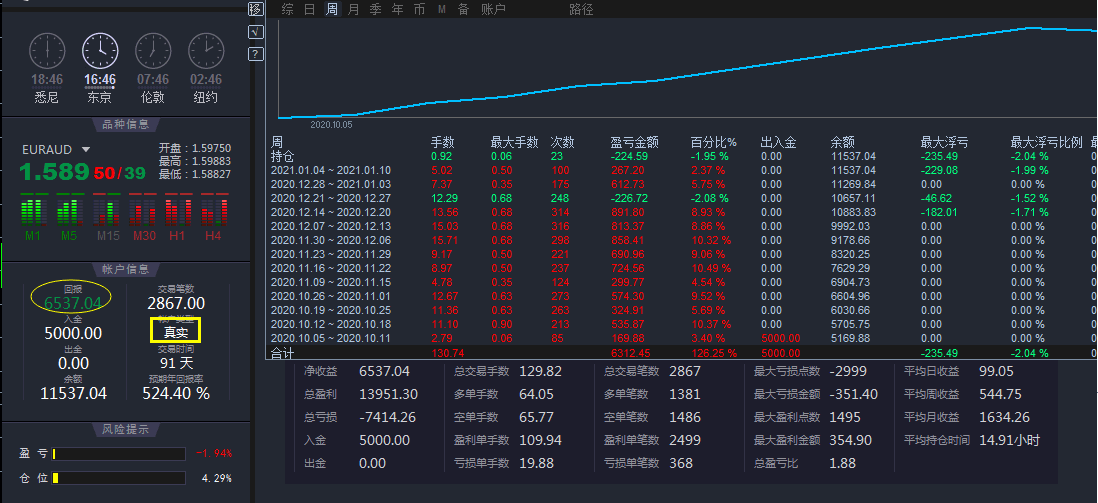Select the 持仓 open positions row
This screenshot has height=503, width=1098.
click(683, 156)
